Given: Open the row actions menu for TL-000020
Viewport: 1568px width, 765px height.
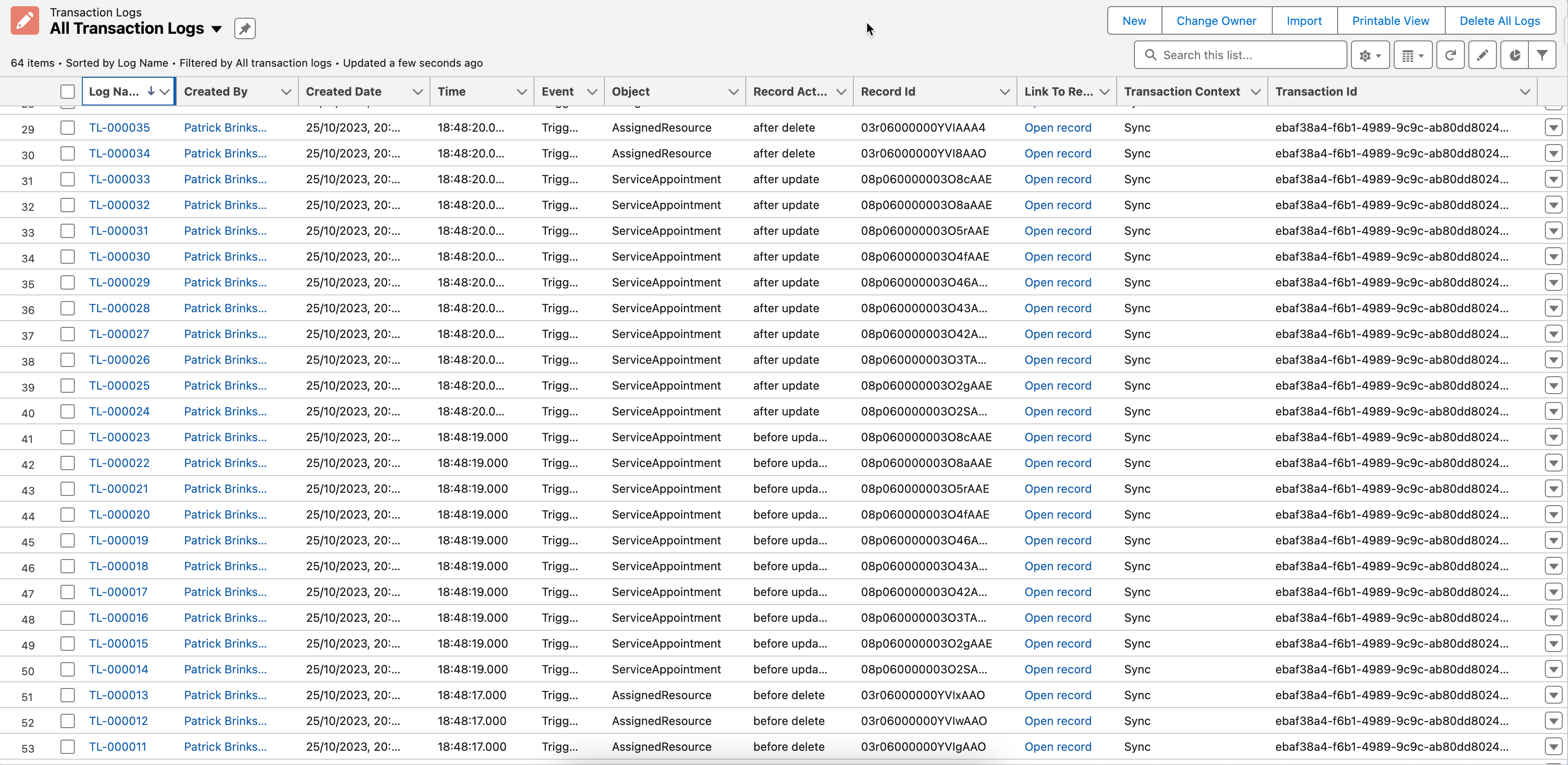Looking at the screenshot, I should click(x=1553, y=514).
